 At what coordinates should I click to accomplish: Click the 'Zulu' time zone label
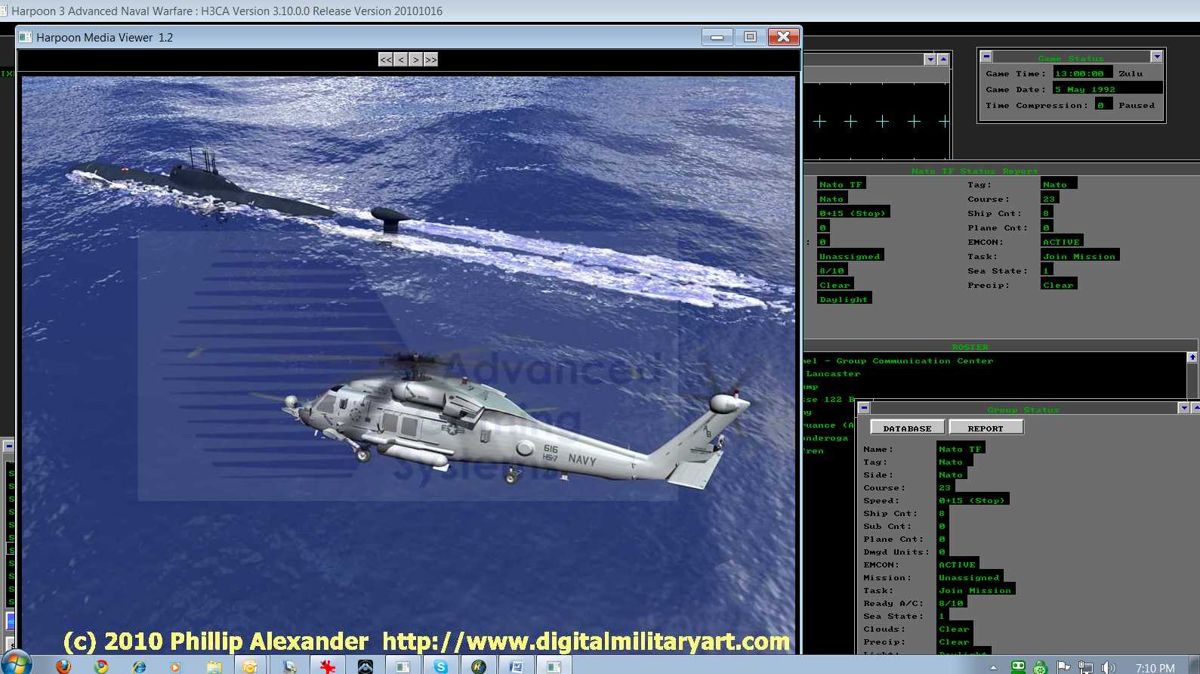pyautogui.click(x=1129, y=73)
